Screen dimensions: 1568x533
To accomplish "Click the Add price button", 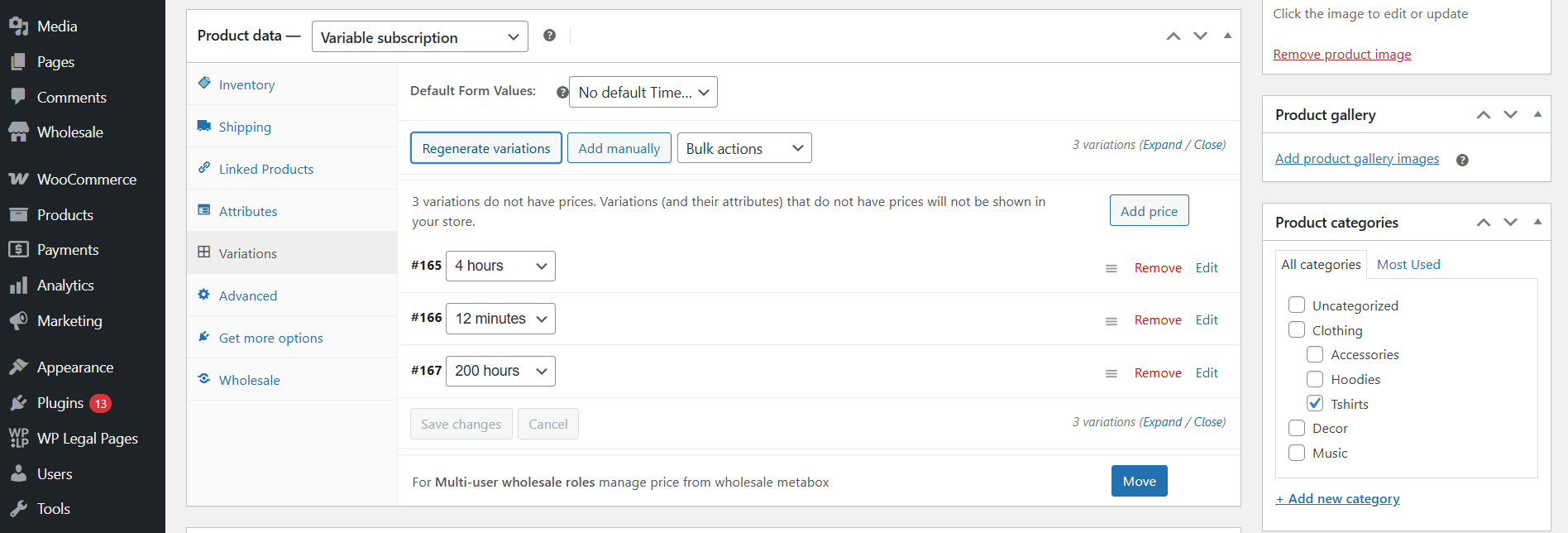I will (1149, 211).
